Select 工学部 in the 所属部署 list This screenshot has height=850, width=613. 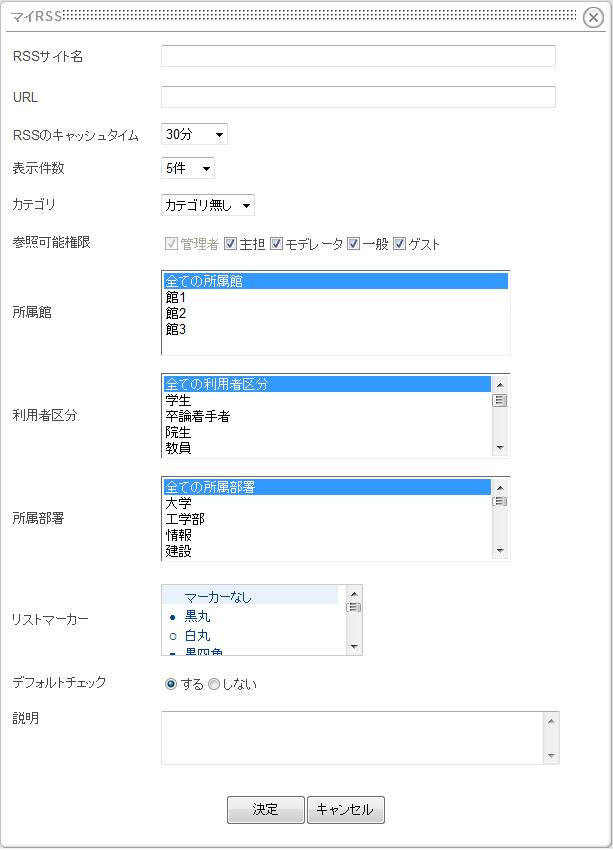point(327,519)
